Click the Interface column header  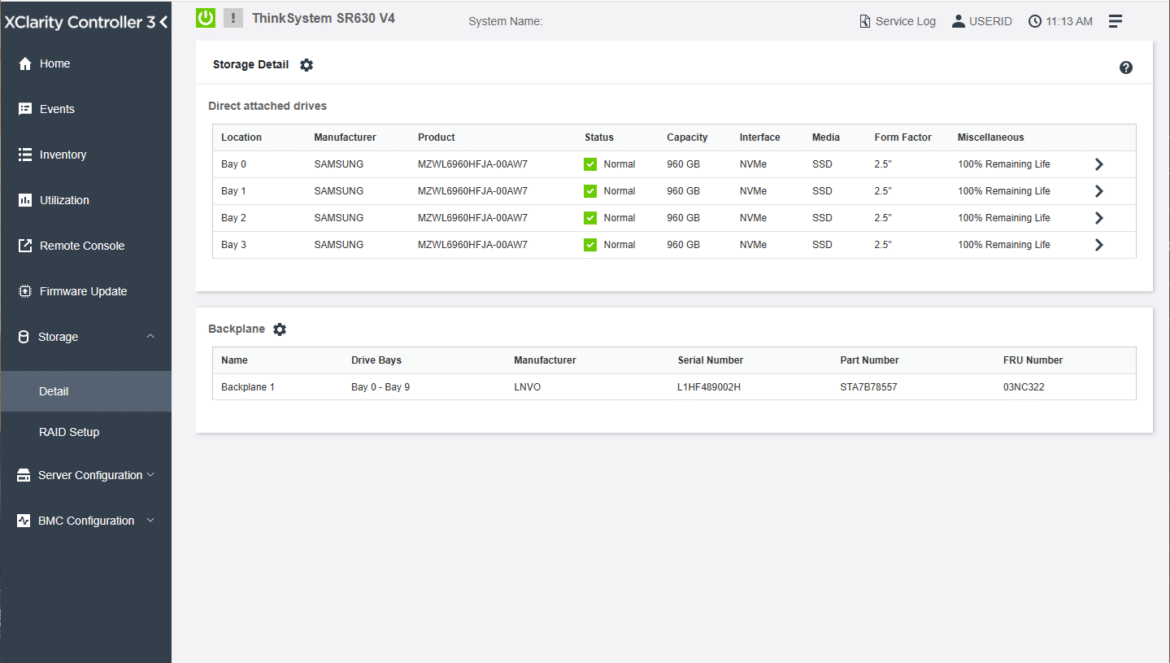(x=760, y=137)
